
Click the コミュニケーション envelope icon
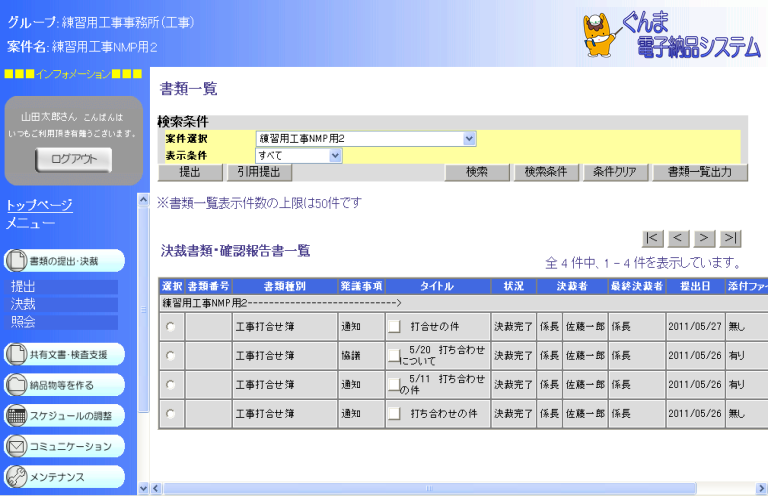click(x=16, y=446)
